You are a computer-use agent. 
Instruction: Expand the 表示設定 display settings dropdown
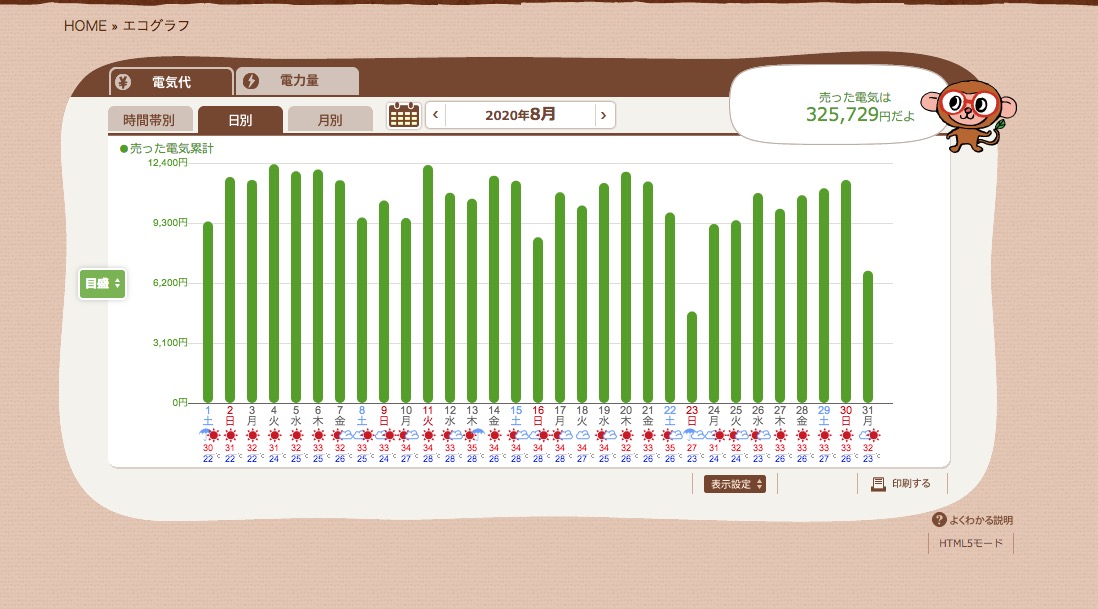[x=735, y=484]
